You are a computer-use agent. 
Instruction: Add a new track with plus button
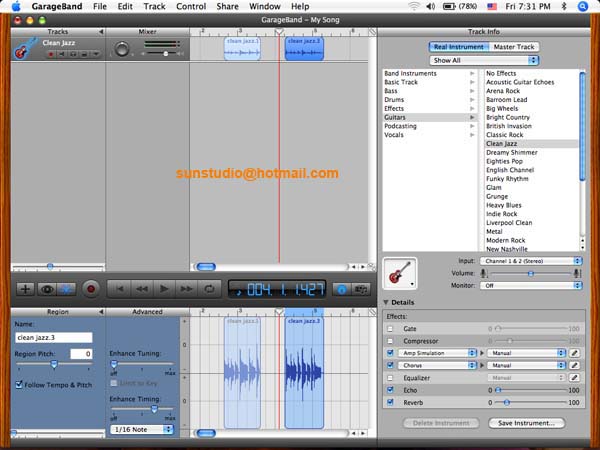(x=26, y=289)
